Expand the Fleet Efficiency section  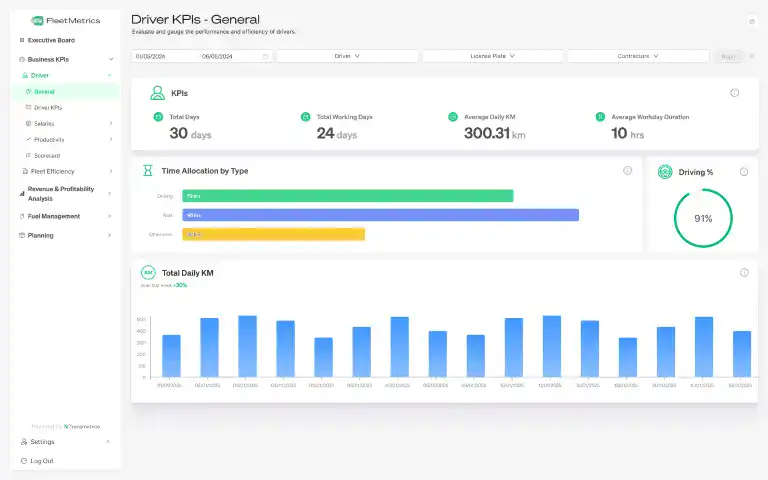click(x=111, y=171)
